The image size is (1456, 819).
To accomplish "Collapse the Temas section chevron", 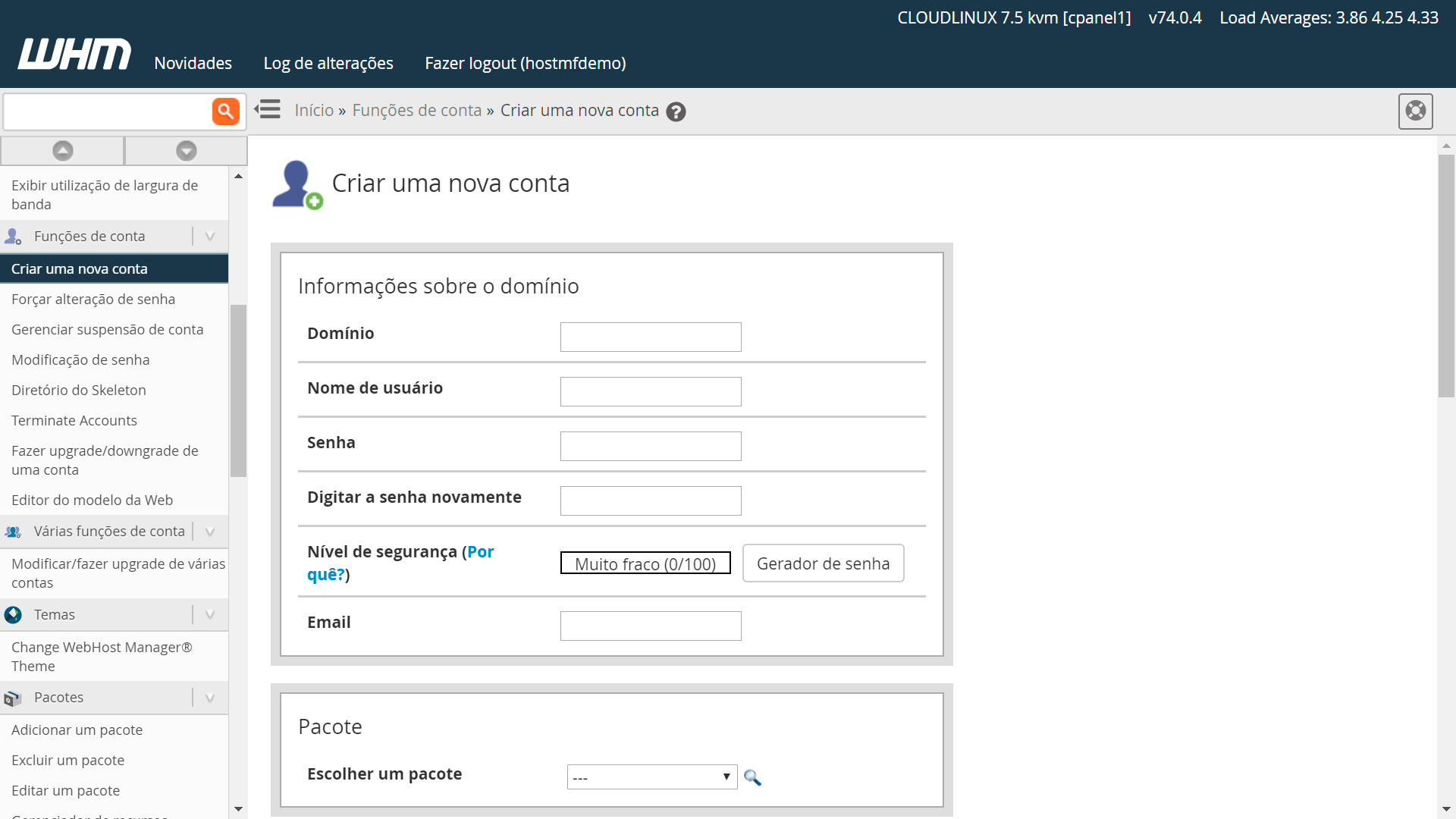I will [210, 614].
